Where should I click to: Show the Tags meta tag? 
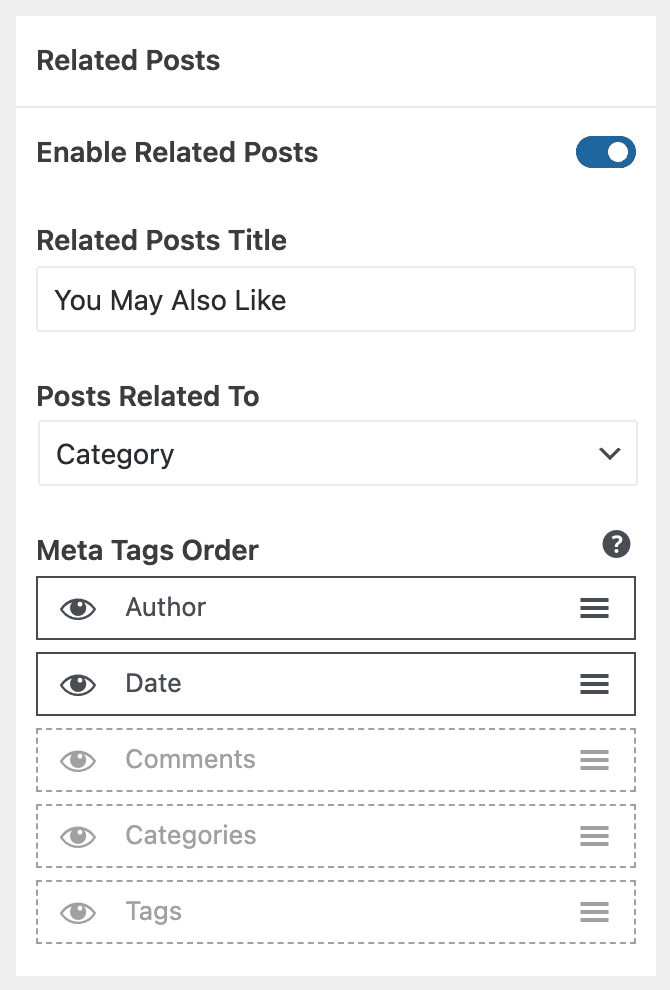(78, 912)
